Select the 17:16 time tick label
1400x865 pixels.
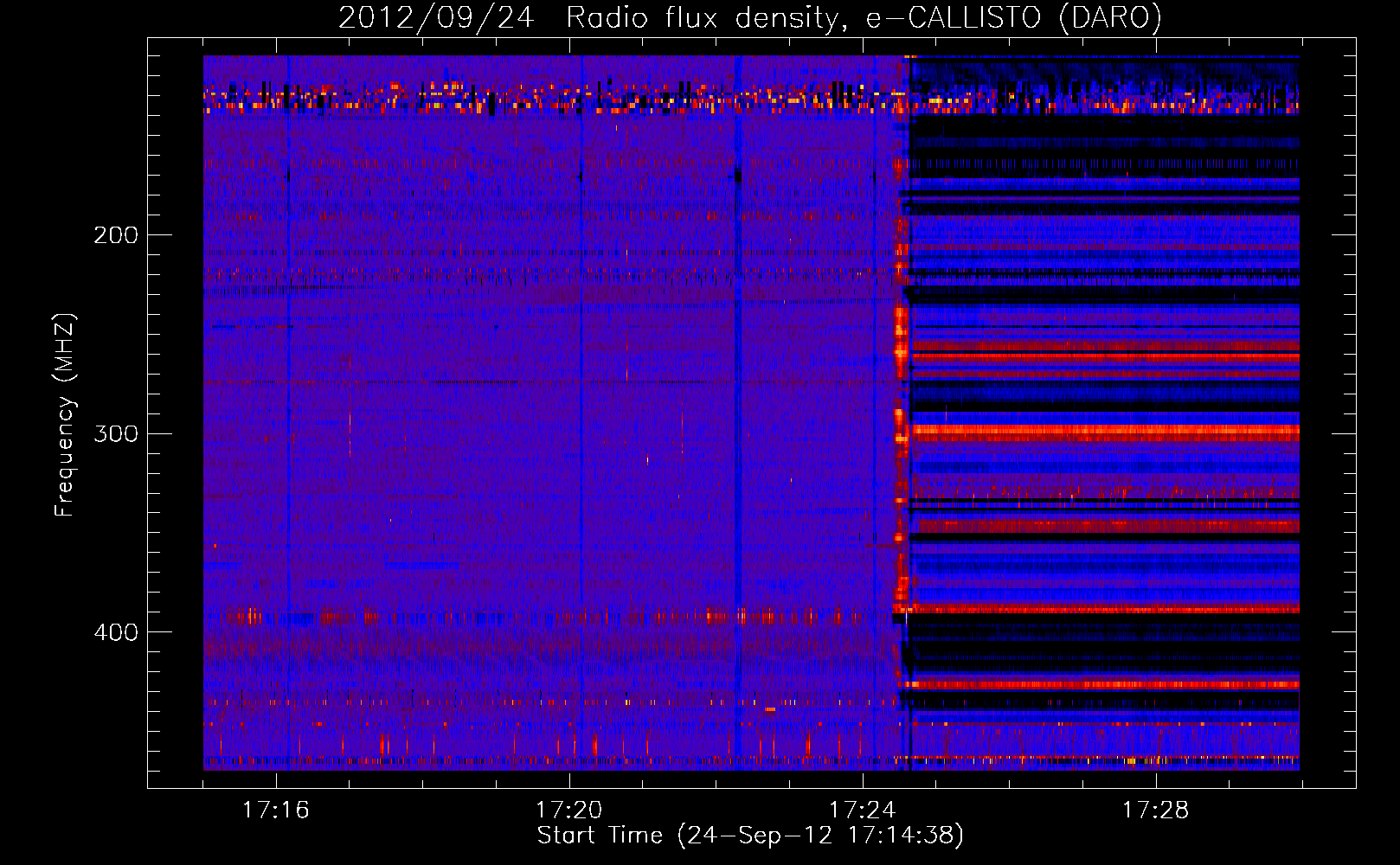[276, 810]
